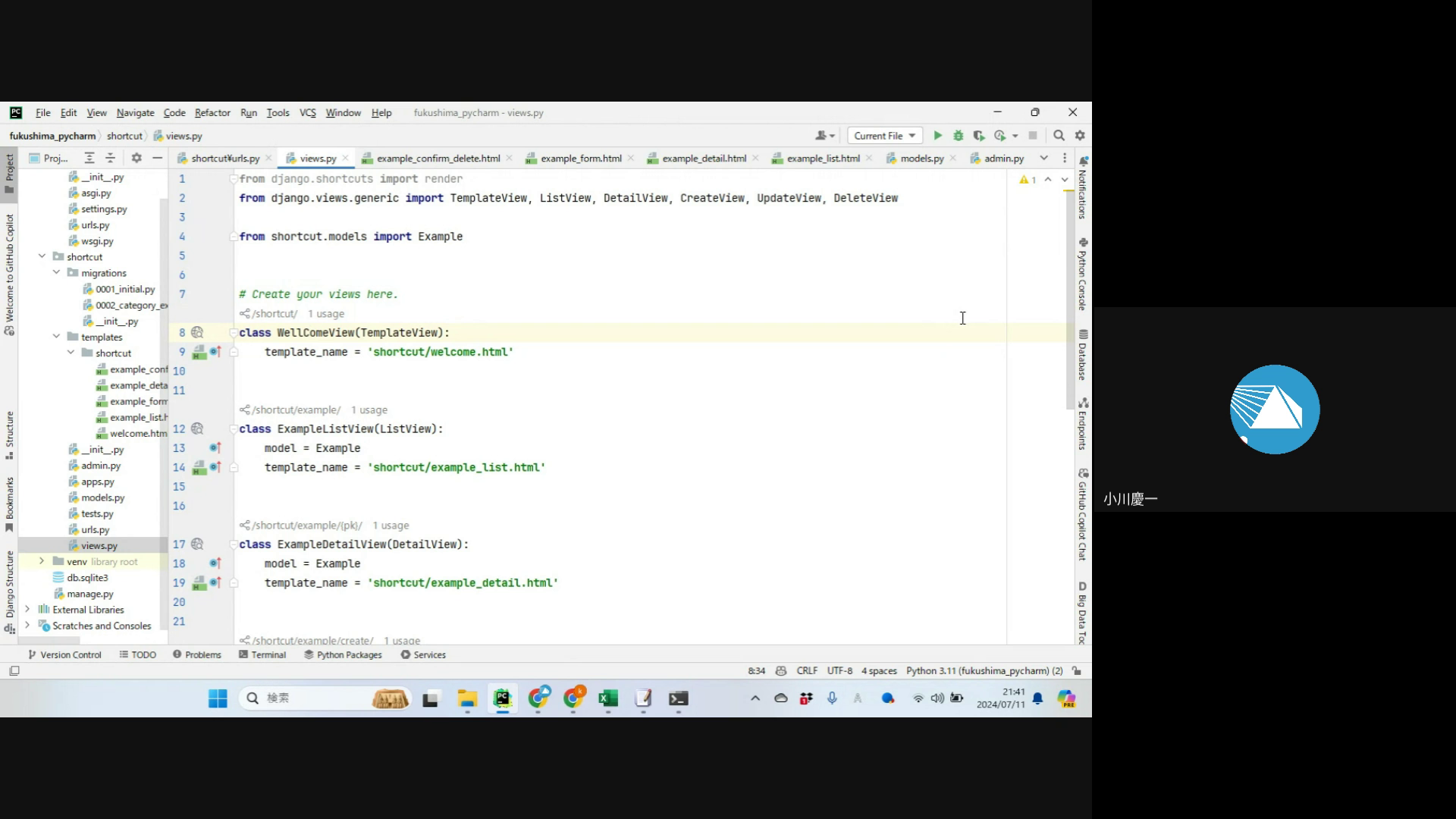Expand the venv library root folder
1456x819 pixels.
pos(42,561)
